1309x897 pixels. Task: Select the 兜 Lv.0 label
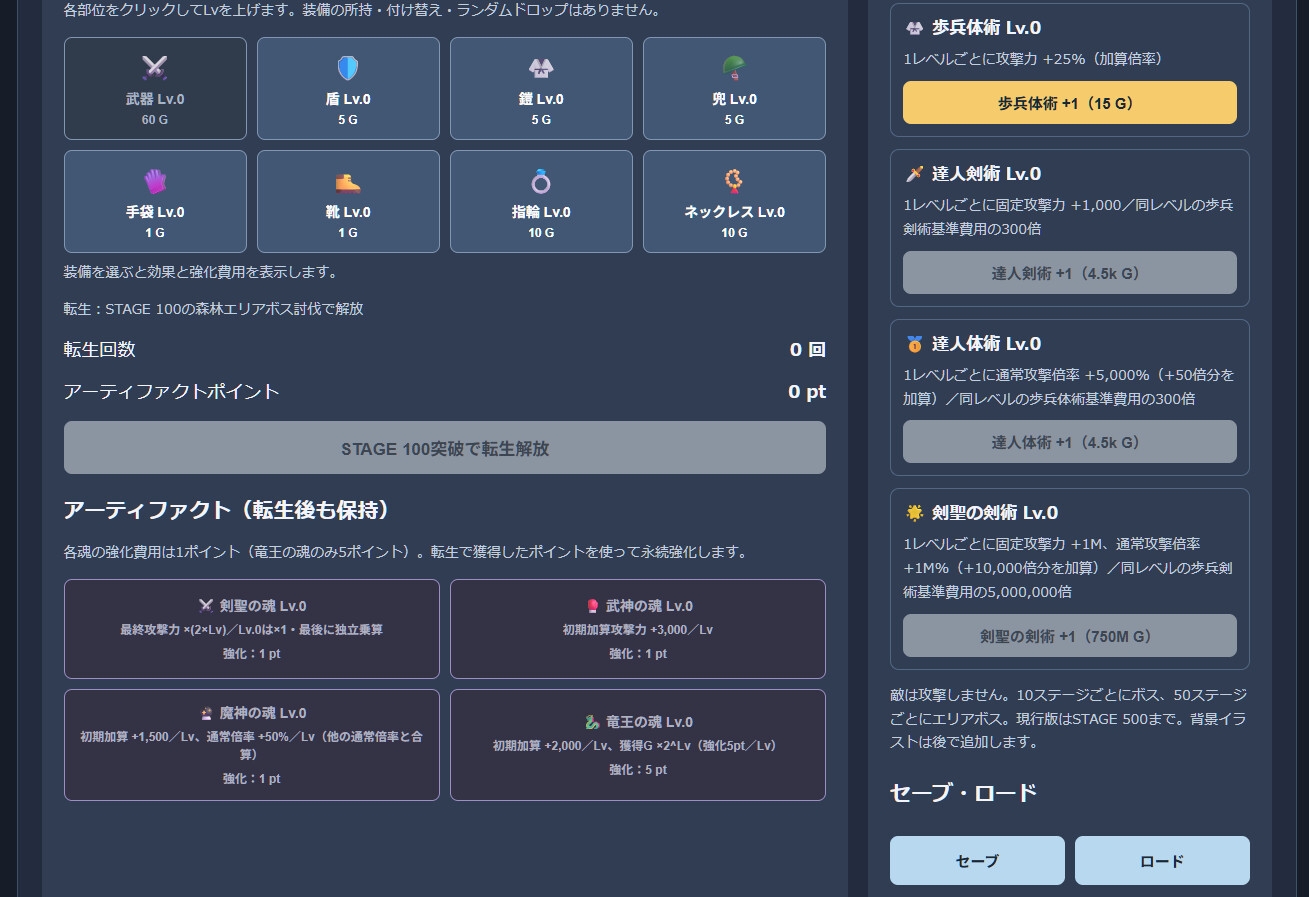734,99
